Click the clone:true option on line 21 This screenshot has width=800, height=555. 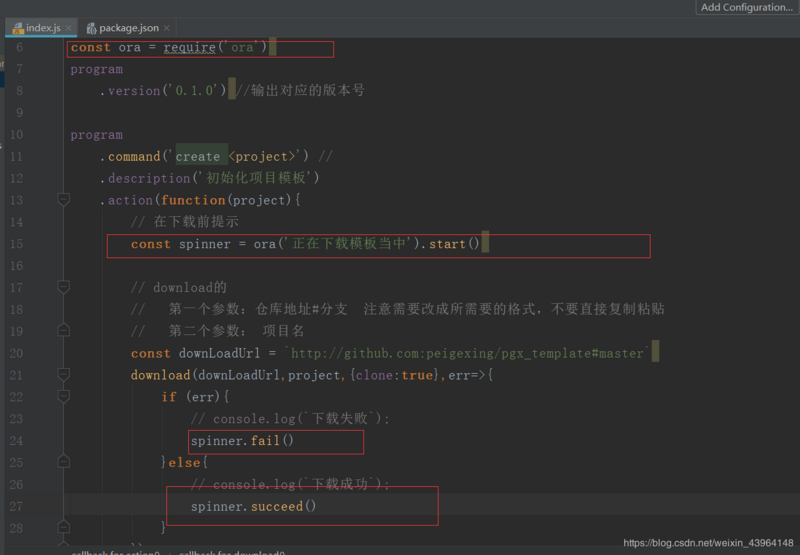394,375
